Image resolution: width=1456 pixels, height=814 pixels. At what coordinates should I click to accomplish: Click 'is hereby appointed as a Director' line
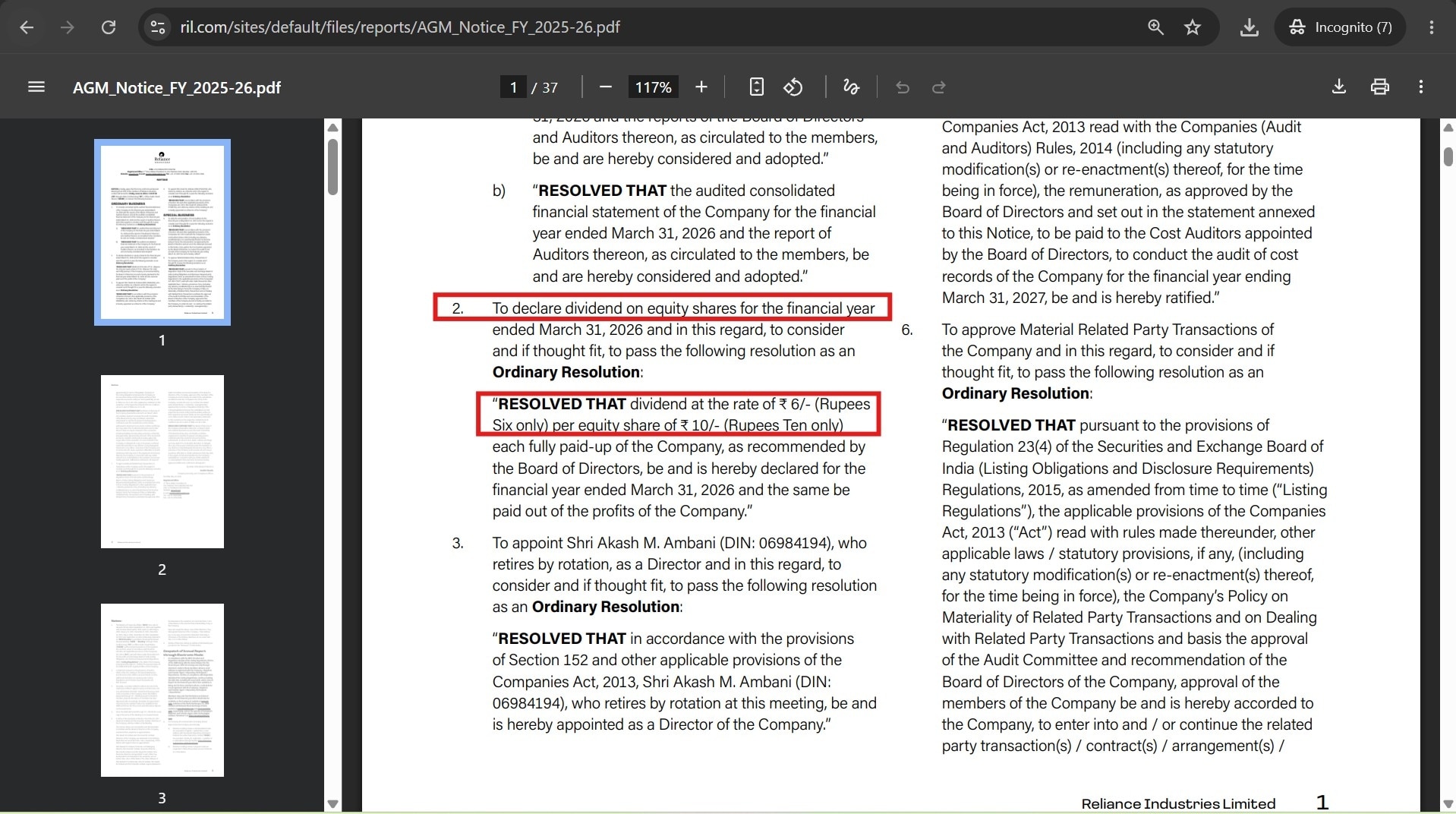pos(661,724)
